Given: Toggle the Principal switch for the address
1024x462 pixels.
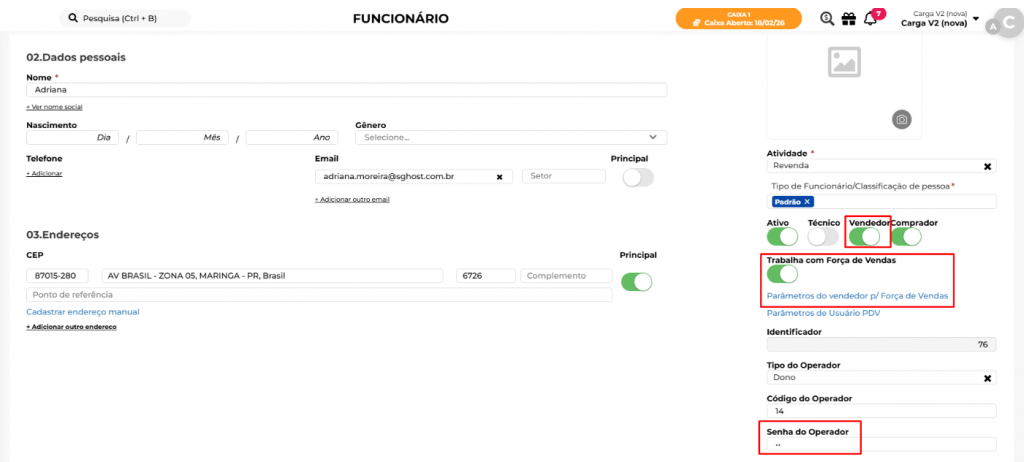Looking at the screenshot, I should [x=636, y=282].
